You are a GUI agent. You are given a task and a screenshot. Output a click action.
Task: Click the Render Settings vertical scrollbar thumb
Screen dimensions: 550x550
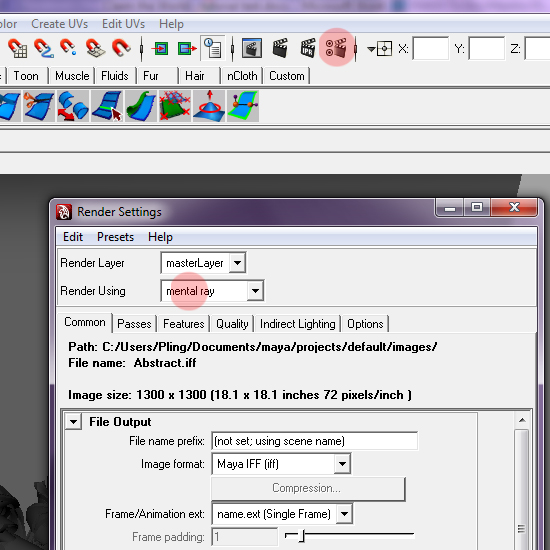[x=522, y=491]
